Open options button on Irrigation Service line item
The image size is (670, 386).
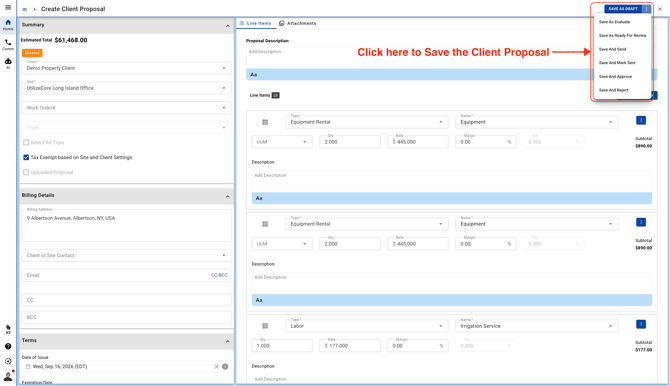(641, 324)
